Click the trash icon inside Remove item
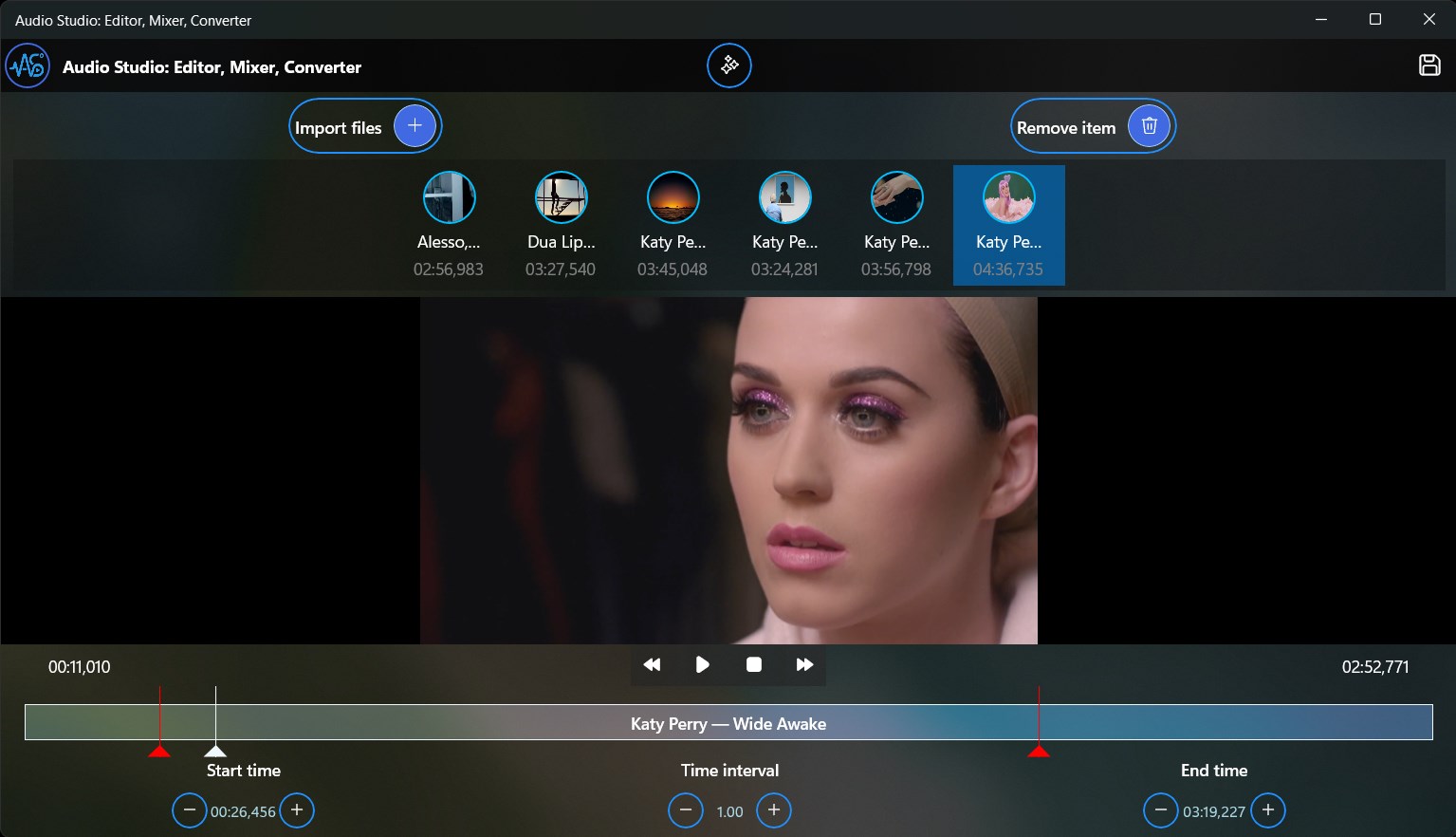Image resolution: width=1456 pixels, height=837 pixels. click(x=1149, y=124)
